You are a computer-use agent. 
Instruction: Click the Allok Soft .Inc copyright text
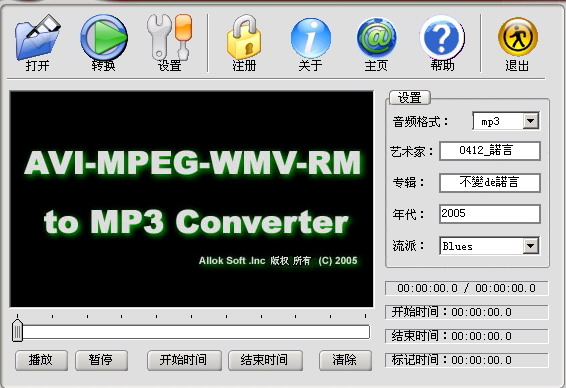point(278,261)
